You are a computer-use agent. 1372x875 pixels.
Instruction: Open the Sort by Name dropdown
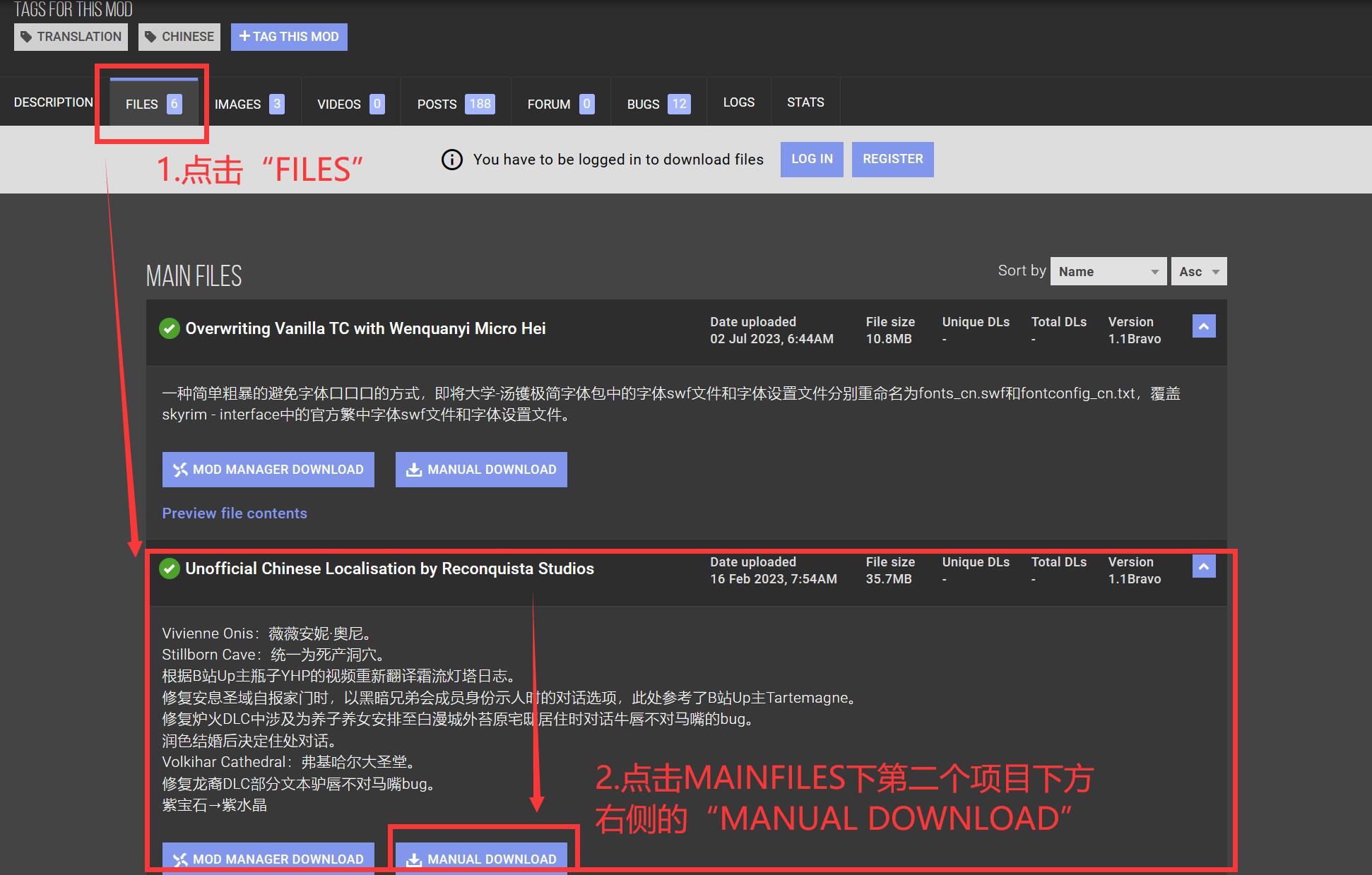tap(1108, 272)
